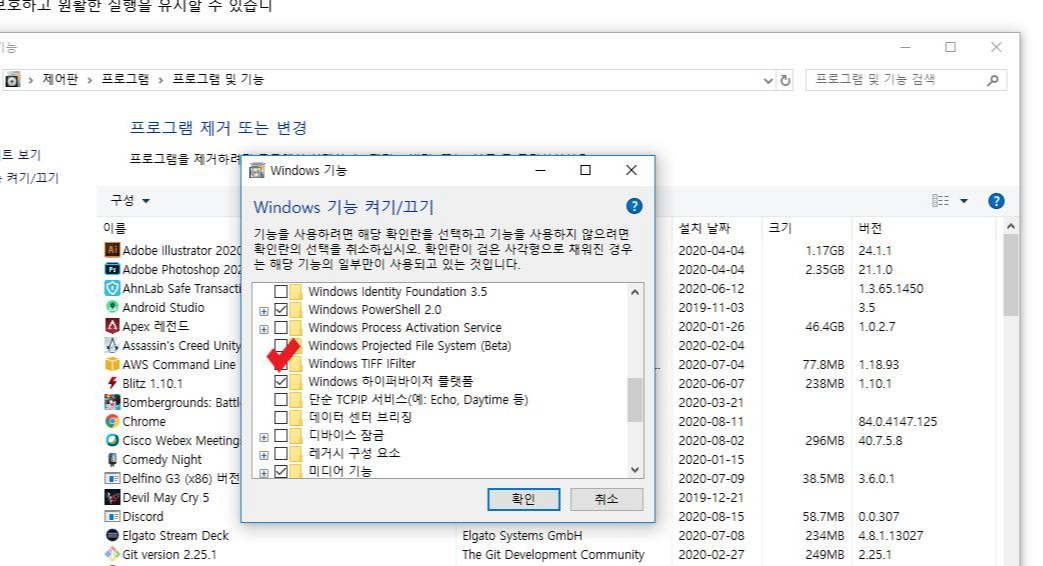Click the Adobe Photoshop program icon

point(112,269)
